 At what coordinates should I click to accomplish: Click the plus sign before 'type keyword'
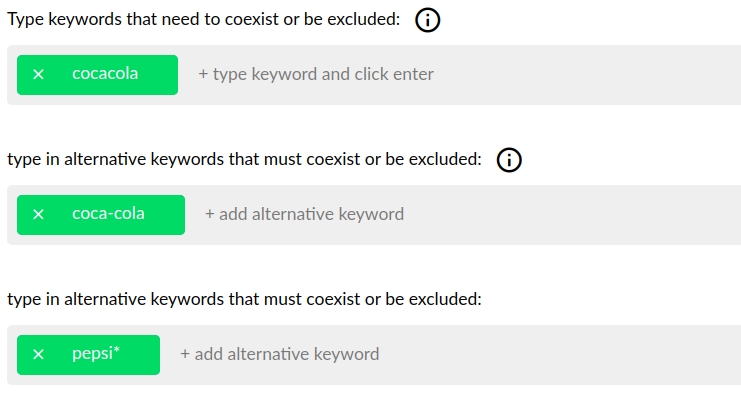coord(203,74)
